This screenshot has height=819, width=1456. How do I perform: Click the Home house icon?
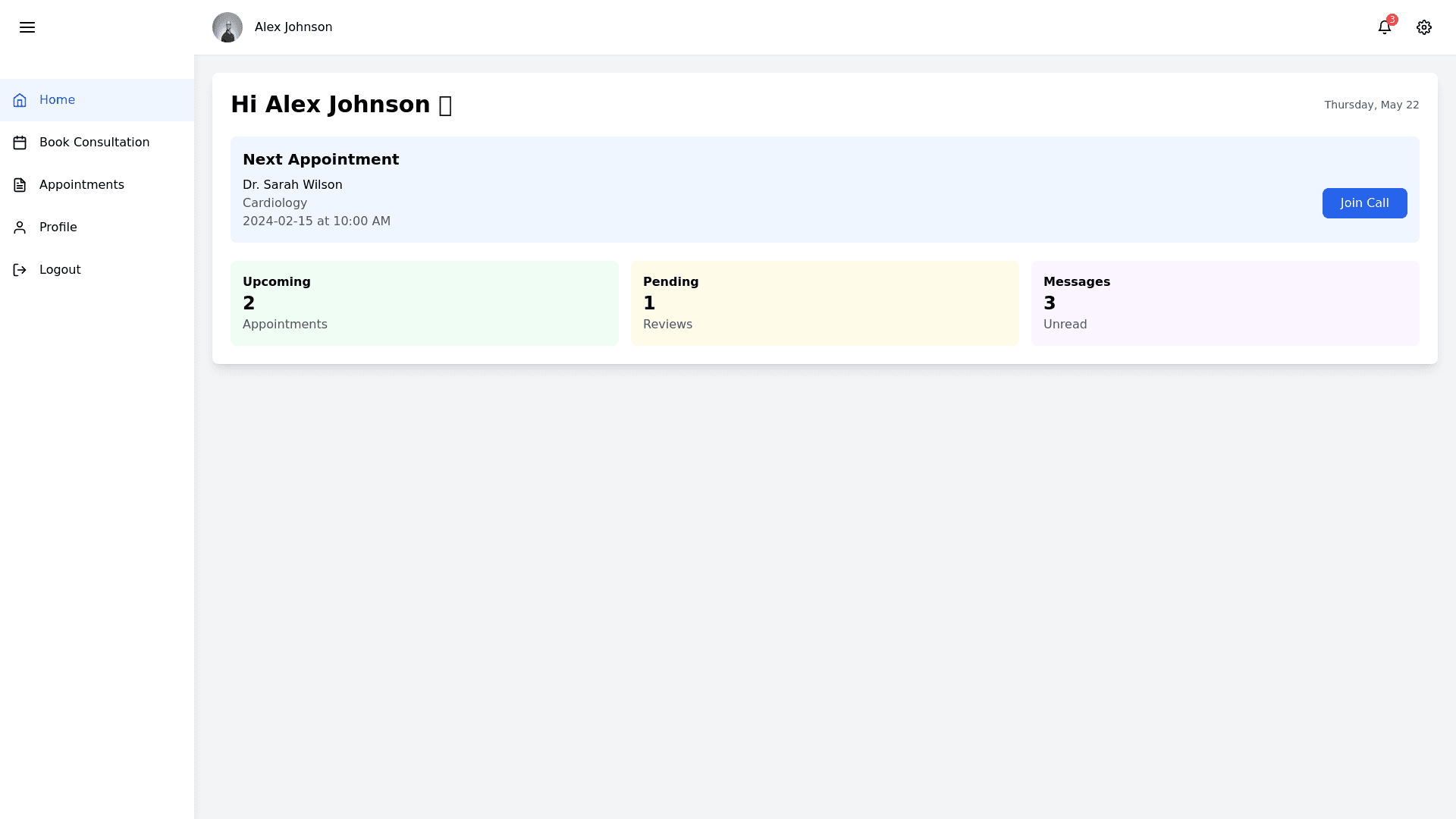pyautogui.click(x=20, y=100)
